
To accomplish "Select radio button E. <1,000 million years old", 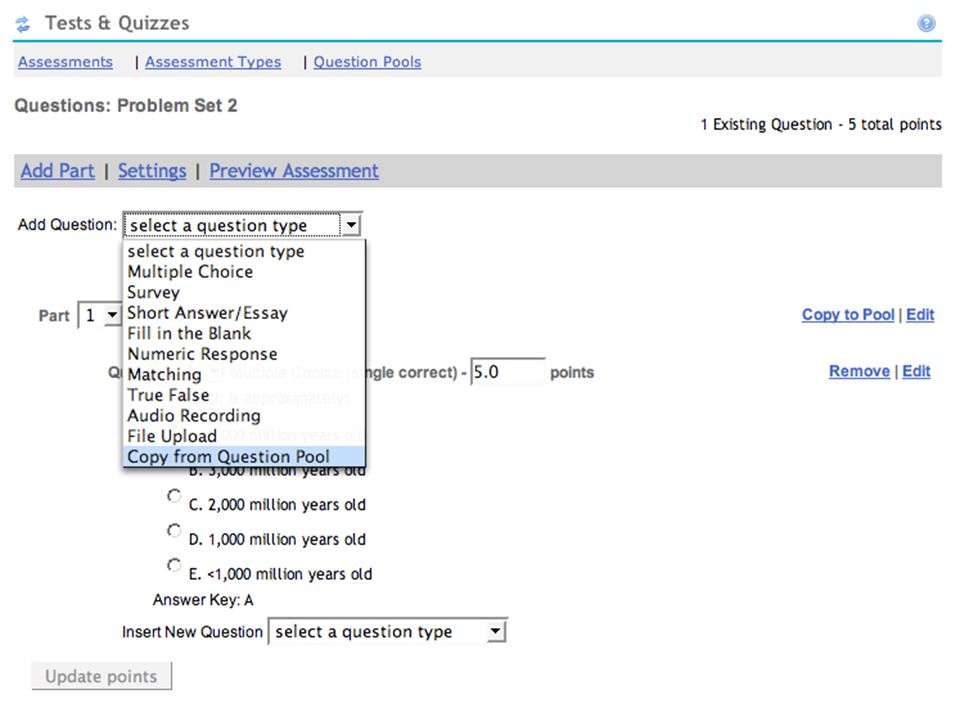I will (x=174, y=564).
